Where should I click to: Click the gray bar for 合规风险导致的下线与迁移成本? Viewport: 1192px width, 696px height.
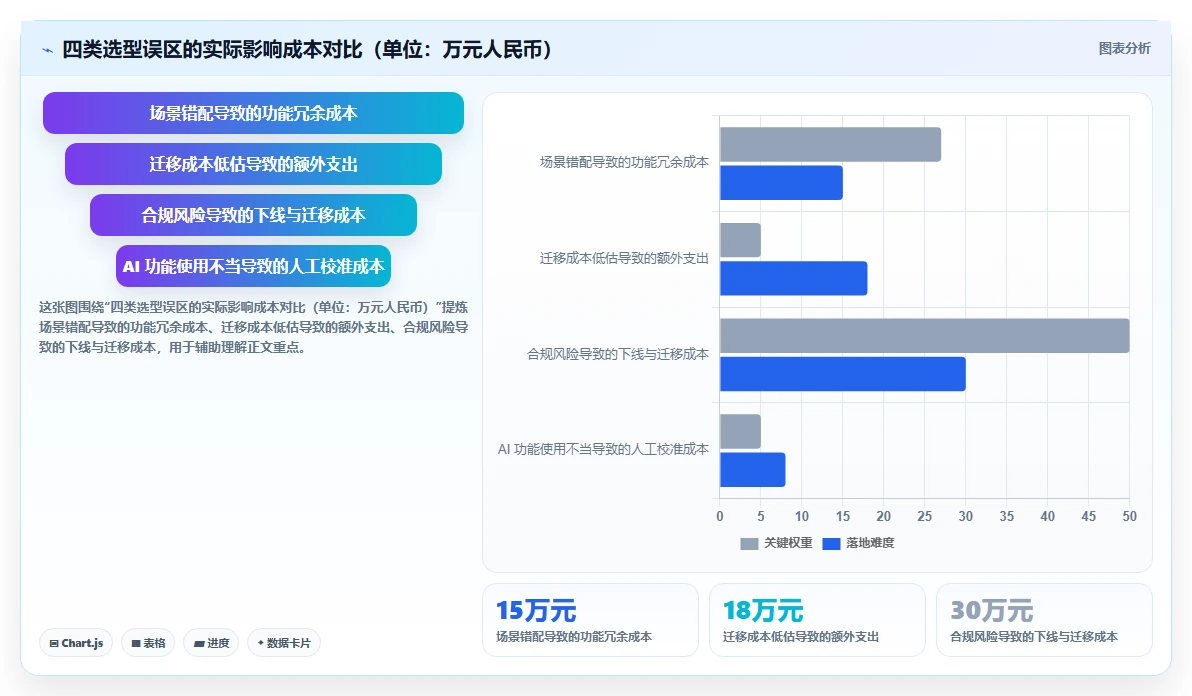point(924,336)
